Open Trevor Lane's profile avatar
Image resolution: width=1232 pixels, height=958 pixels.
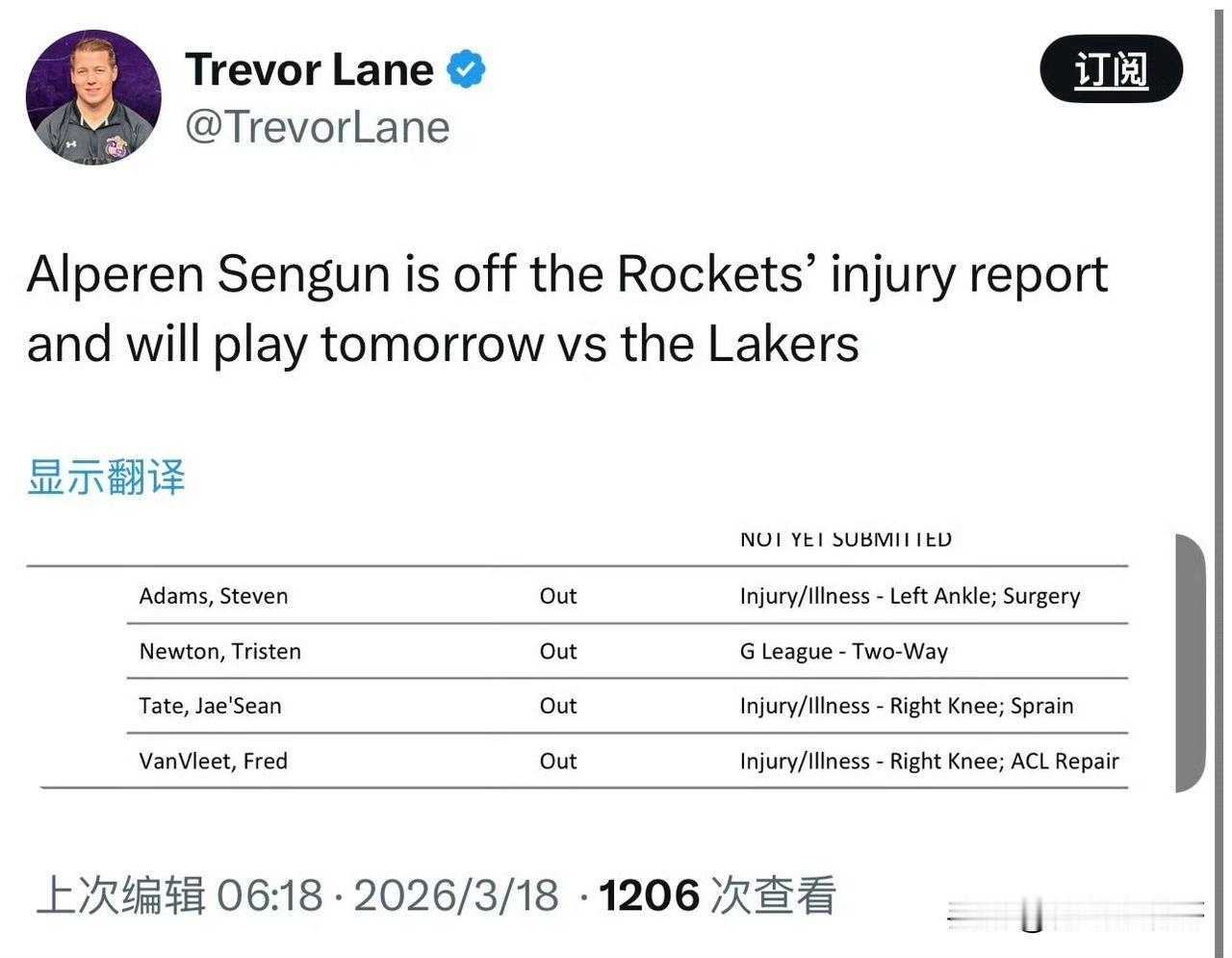(x=92, y=96)
